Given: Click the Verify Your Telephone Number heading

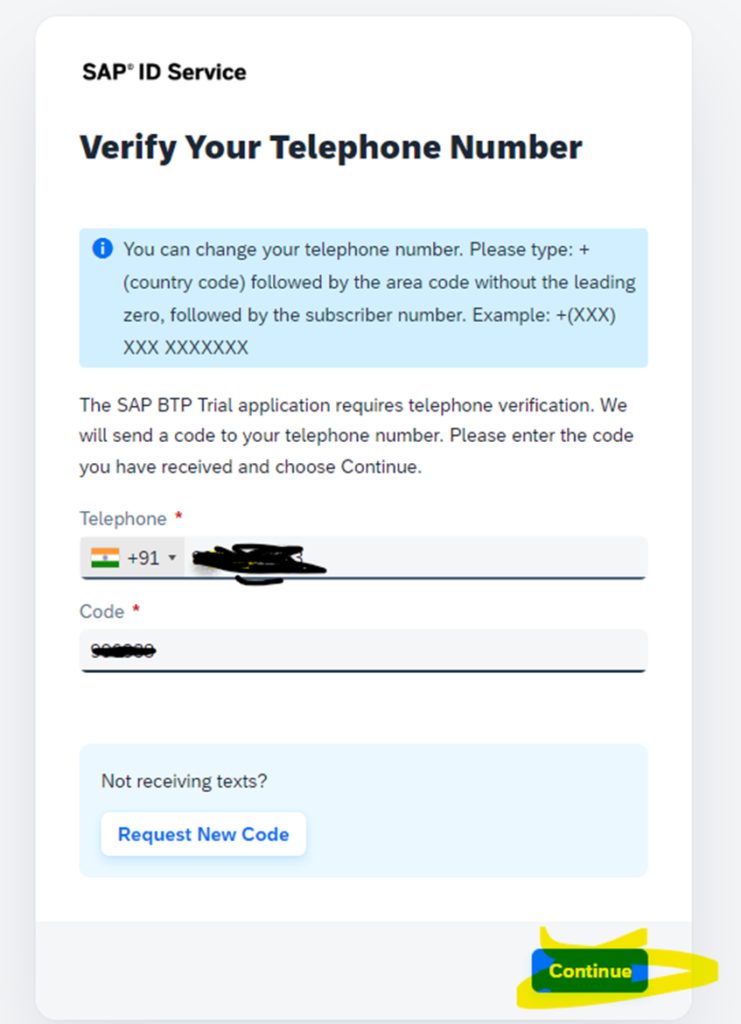Looking at the screenshot, I should pos(331,148).
